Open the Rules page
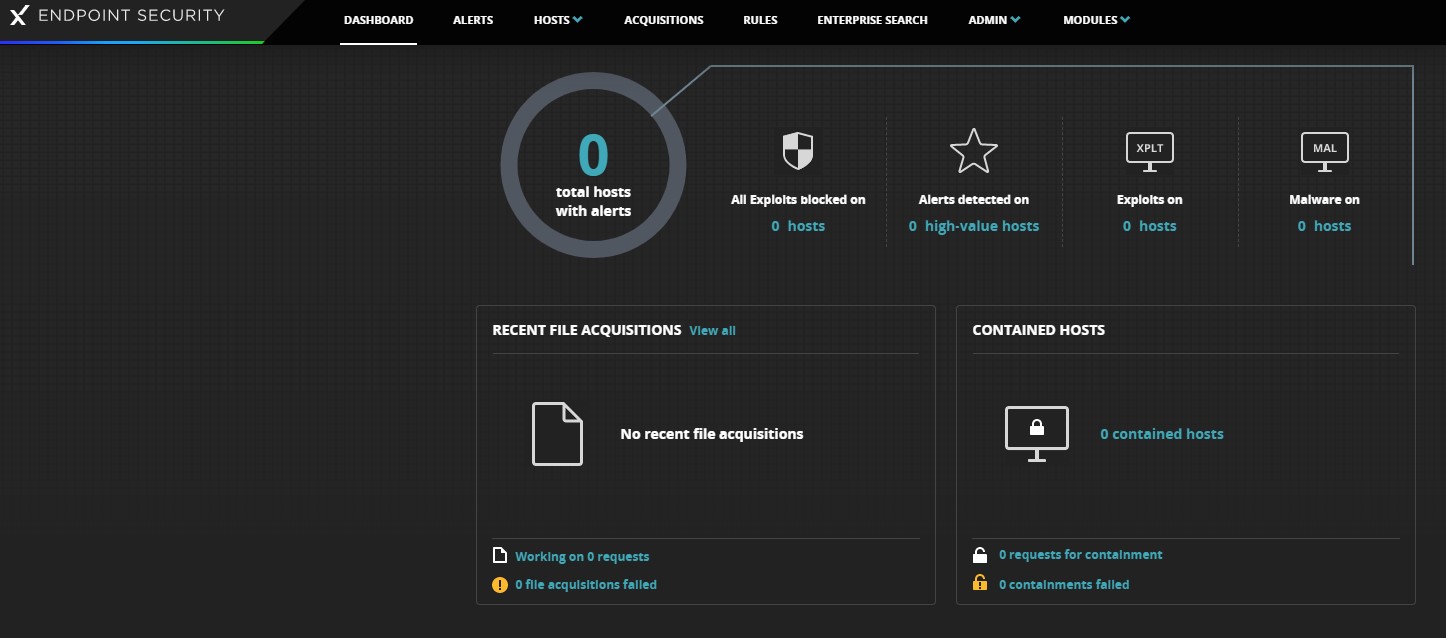Screen dimensions: 1446x638 pyautogui.click(x=760, y=20)
